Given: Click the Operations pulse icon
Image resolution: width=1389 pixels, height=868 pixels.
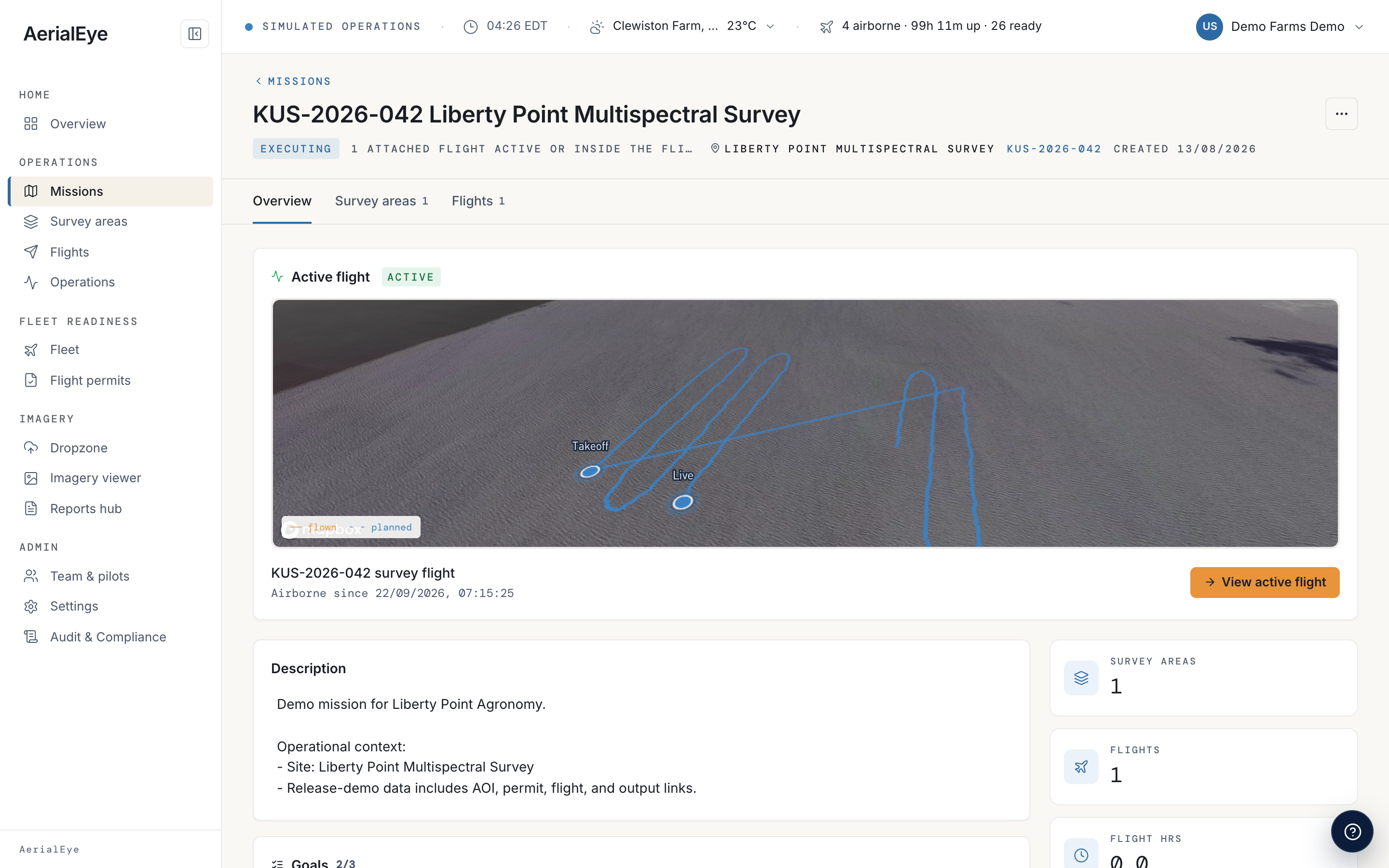Looking at the screenshot, I should tap(31, 283).
